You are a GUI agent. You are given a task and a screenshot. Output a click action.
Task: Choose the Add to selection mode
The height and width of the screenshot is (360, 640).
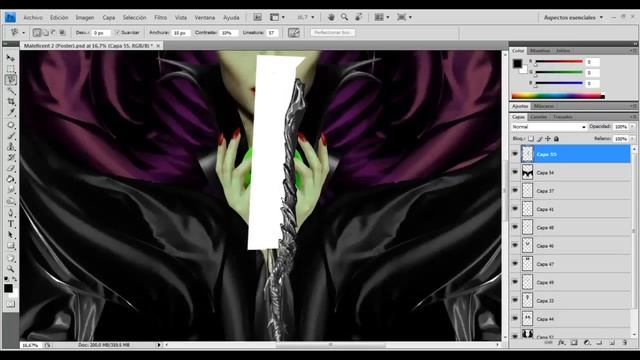point(45,33)
